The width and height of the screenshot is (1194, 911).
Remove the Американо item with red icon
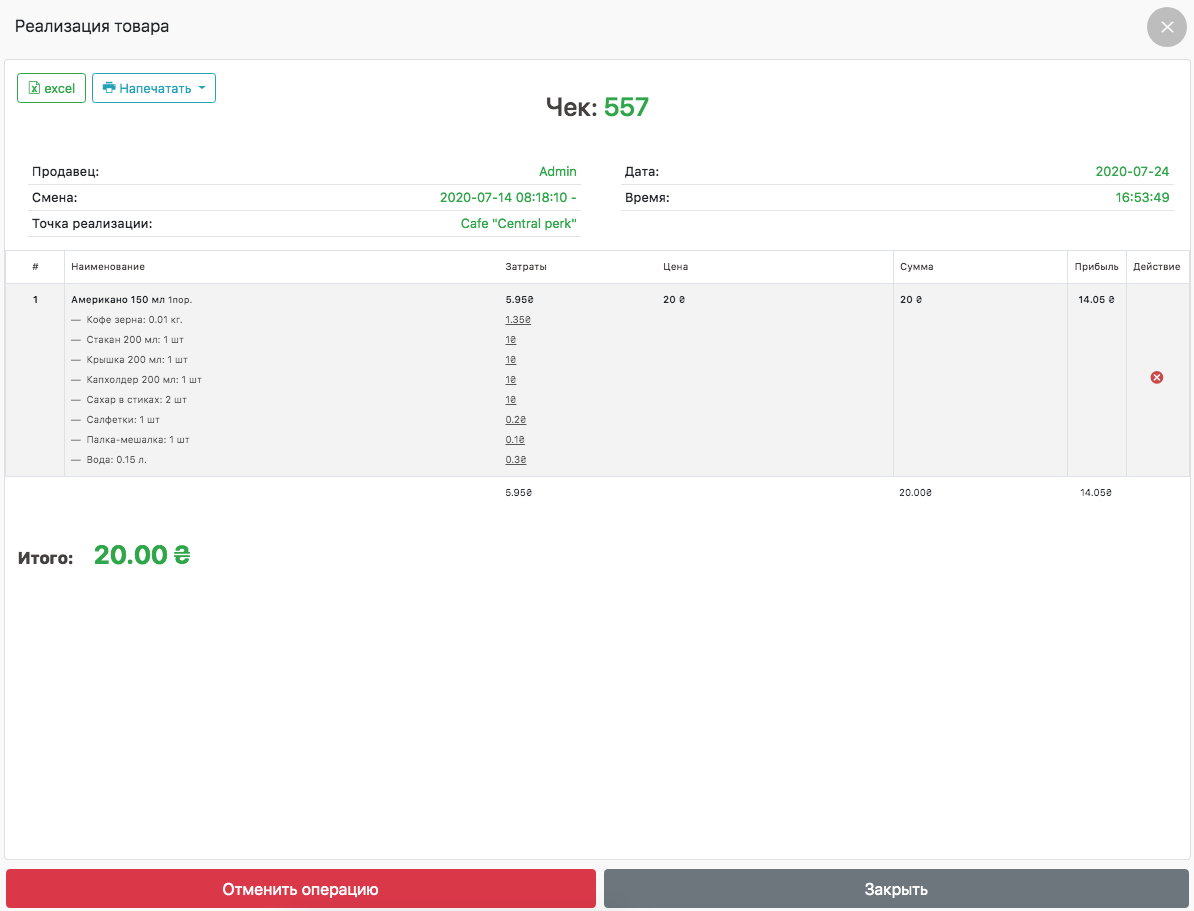[1157, 377]
